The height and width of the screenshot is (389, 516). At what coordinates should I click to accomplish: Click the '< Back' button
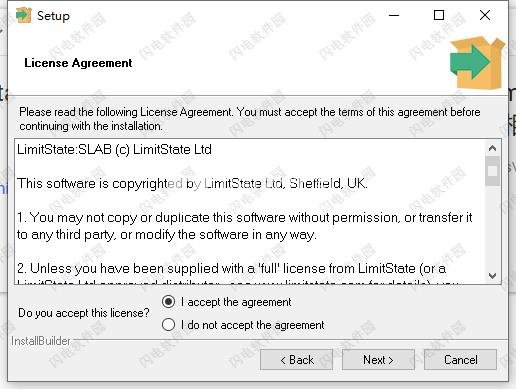pyautogui.click(x=296, y=360)
